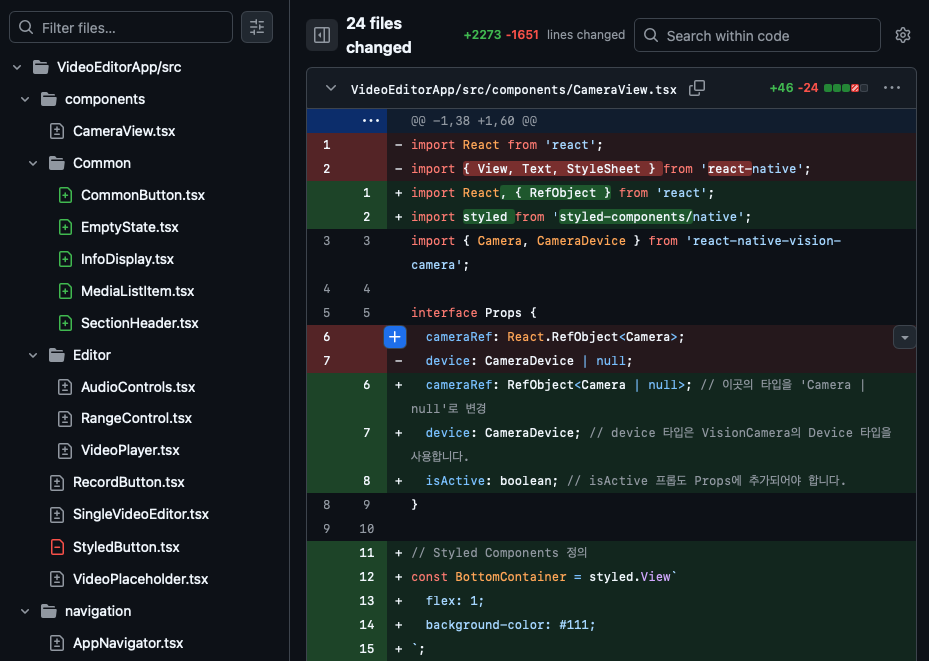Add a comment on cameraRef line 6
The image size is (929, 661).
click(x=395, y=336)
